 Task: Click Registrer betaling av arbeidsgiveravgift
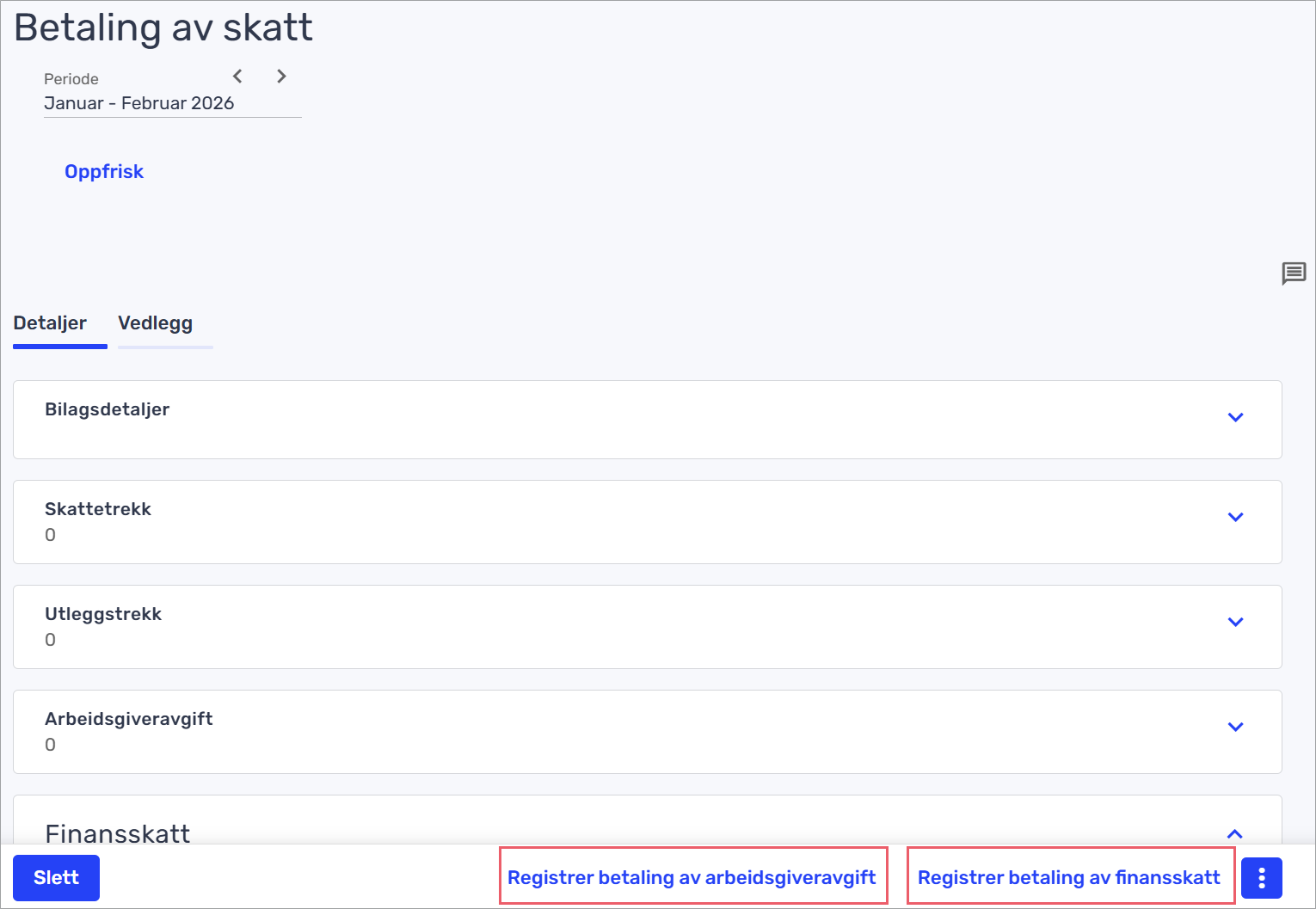pyautogui.click(x=692, y=877)
